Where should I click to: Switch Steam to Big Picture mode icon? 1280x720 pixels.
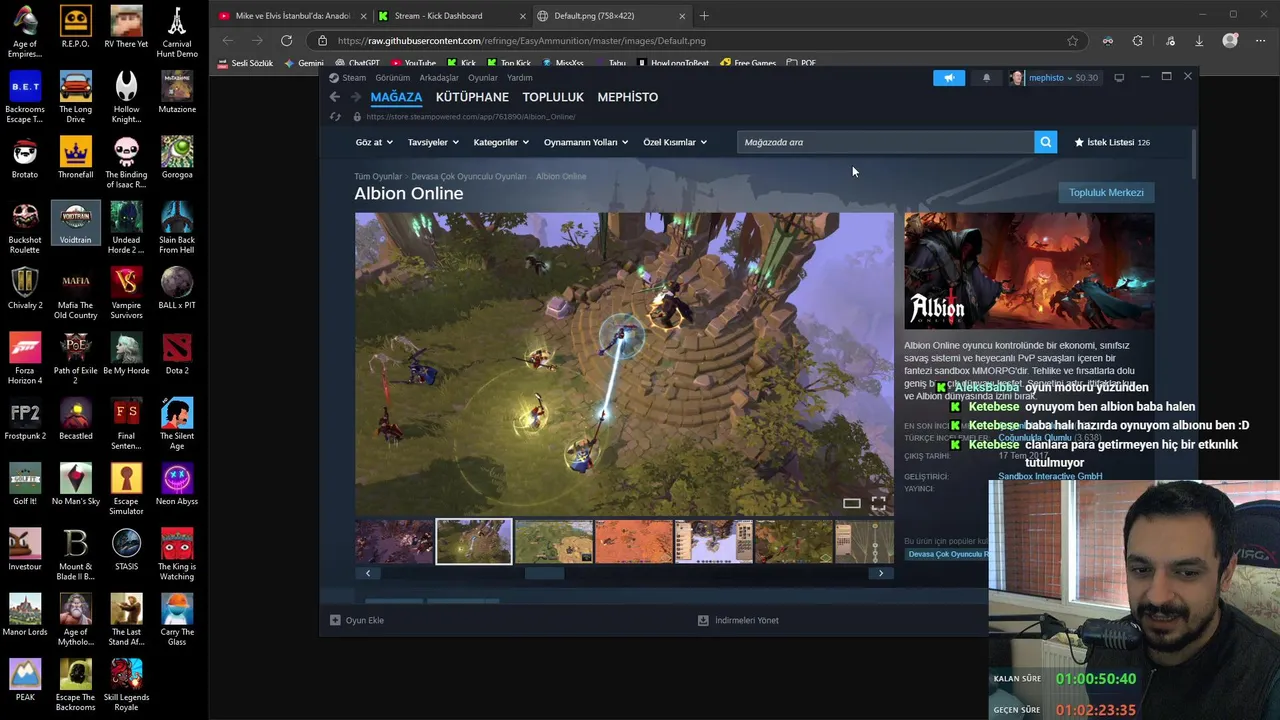point(1119,78)
